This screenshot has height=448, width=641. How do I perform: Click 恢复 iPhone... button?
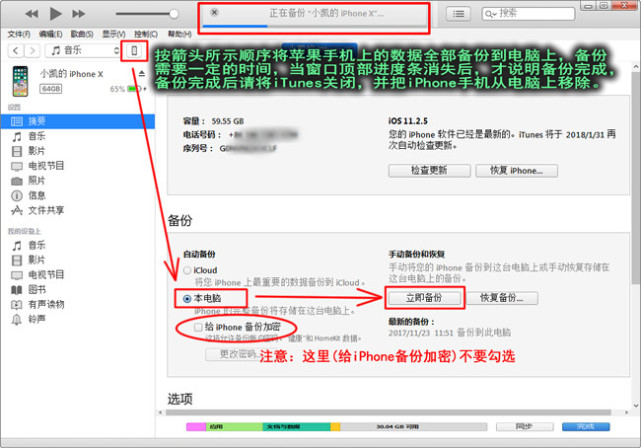coord(516,170)
